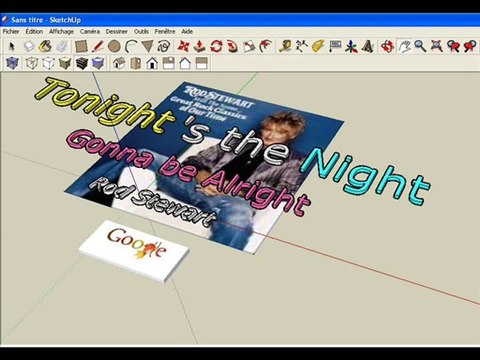The image size is (480, 360).
Task: Click the Zoom Extents icon
Action: pyautogui.click(x=437, y=46)
